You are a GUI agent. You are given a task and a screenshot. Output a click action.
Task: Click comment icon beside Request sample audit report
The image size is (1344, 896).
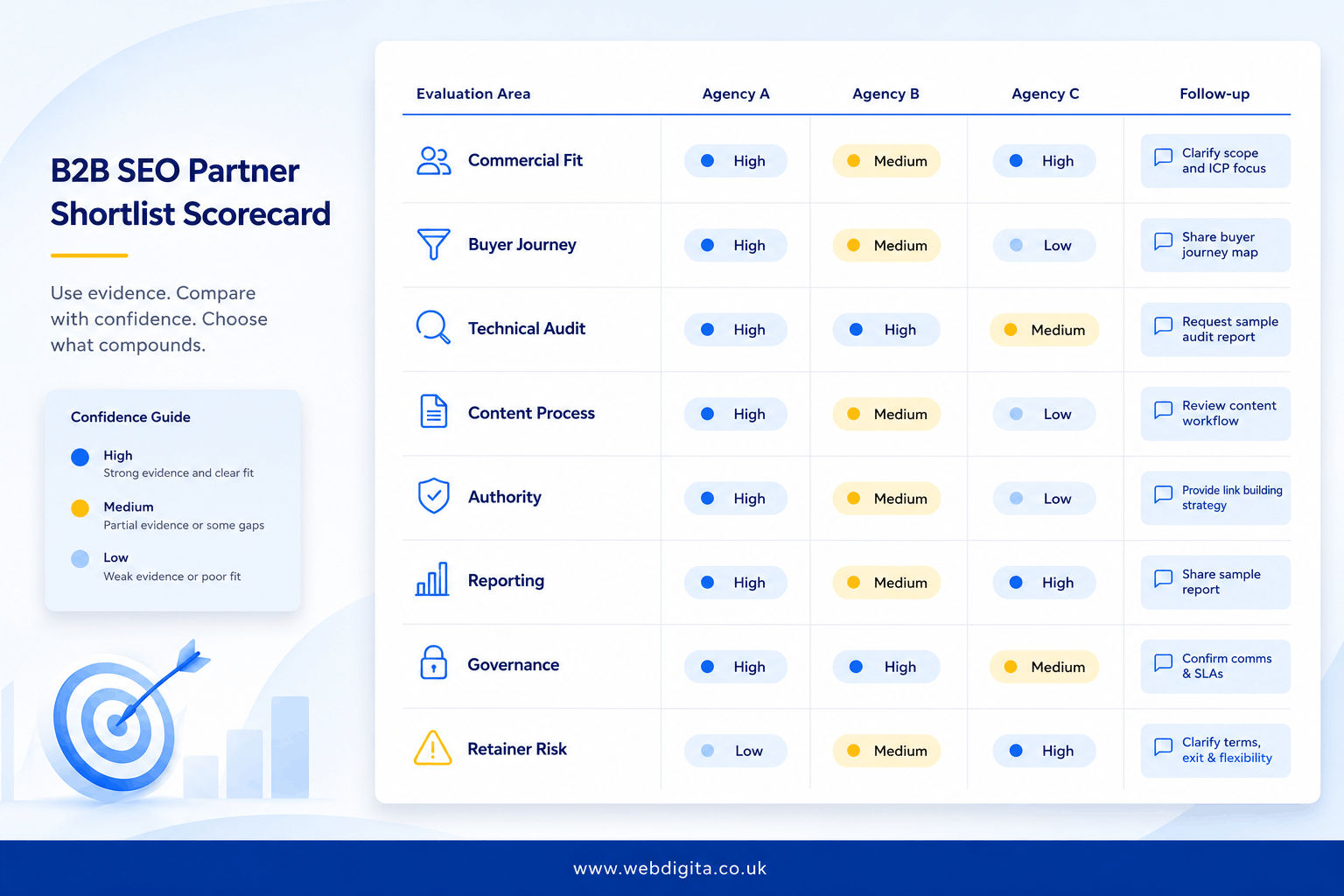click(1163, 325)
